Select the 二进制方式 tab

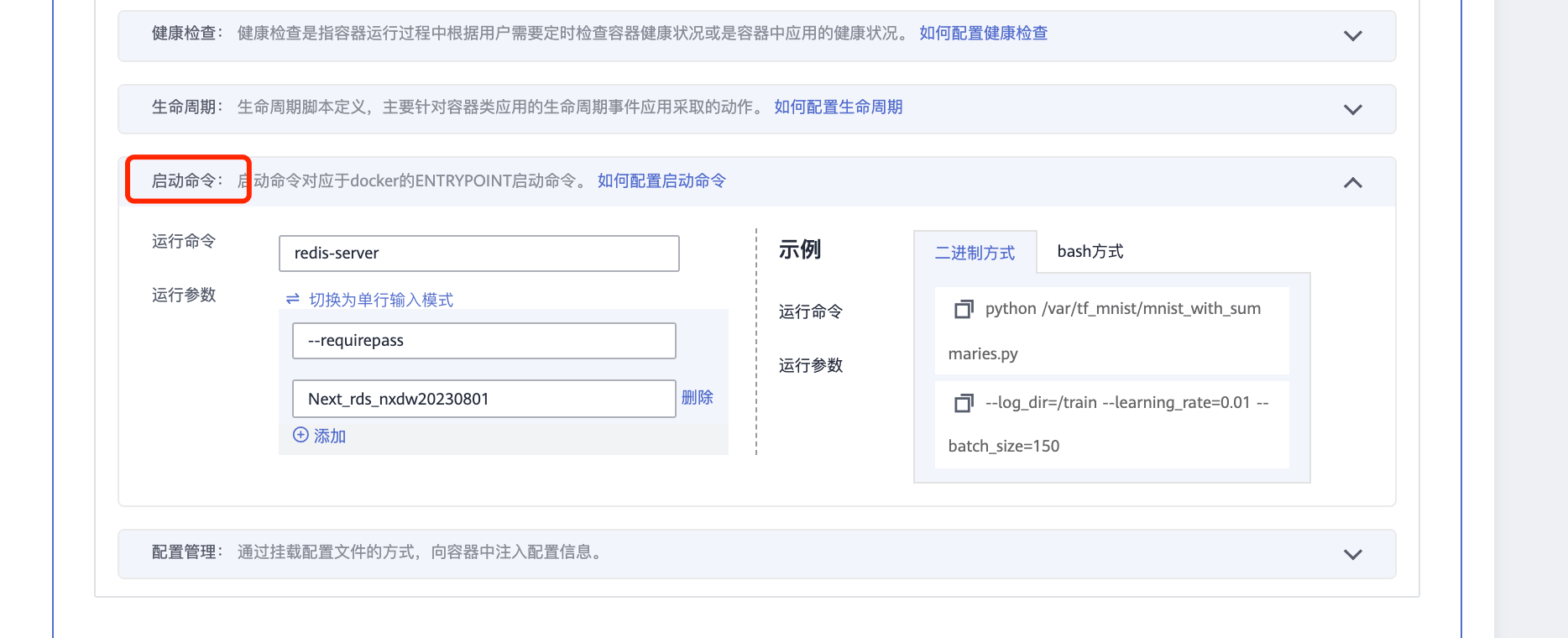[x=975, y=253]
